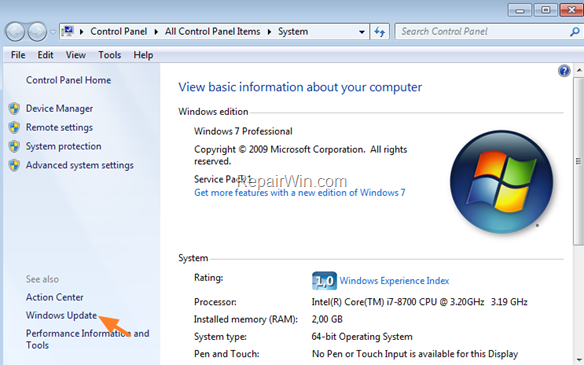Viewport: 584px width, 365px height.
Task: Refresh the page using the refresh icon
Action: tap(380, 32)
